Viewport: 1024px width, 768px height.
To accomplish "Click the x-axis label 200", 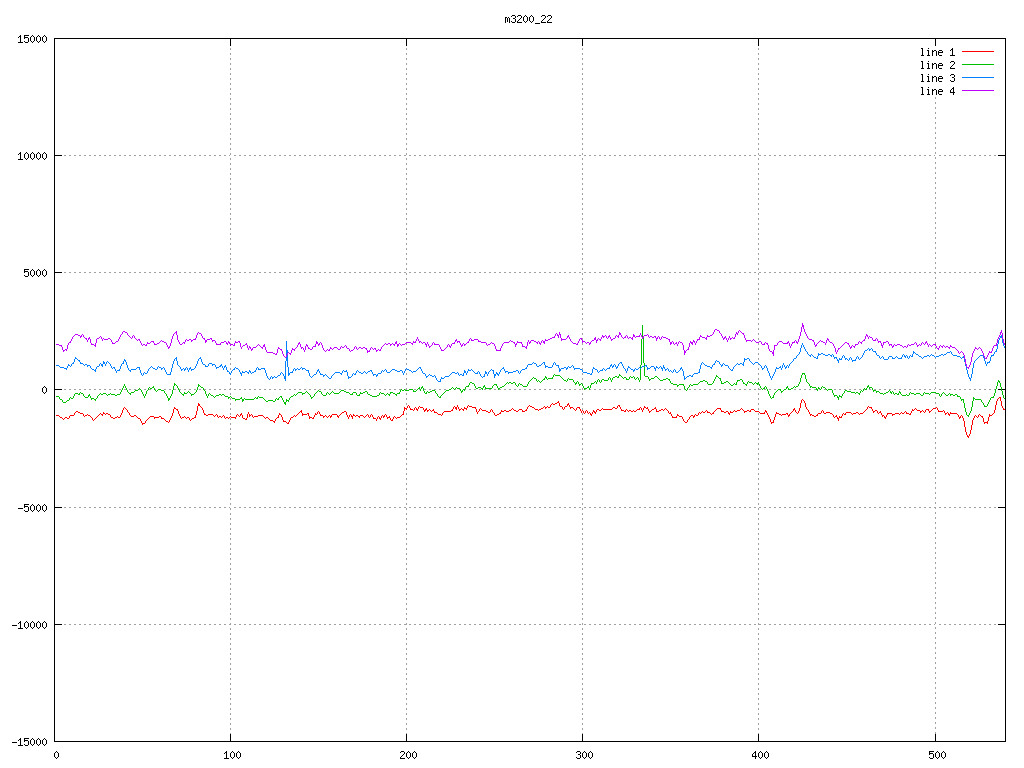I will [x=408, y=756].
